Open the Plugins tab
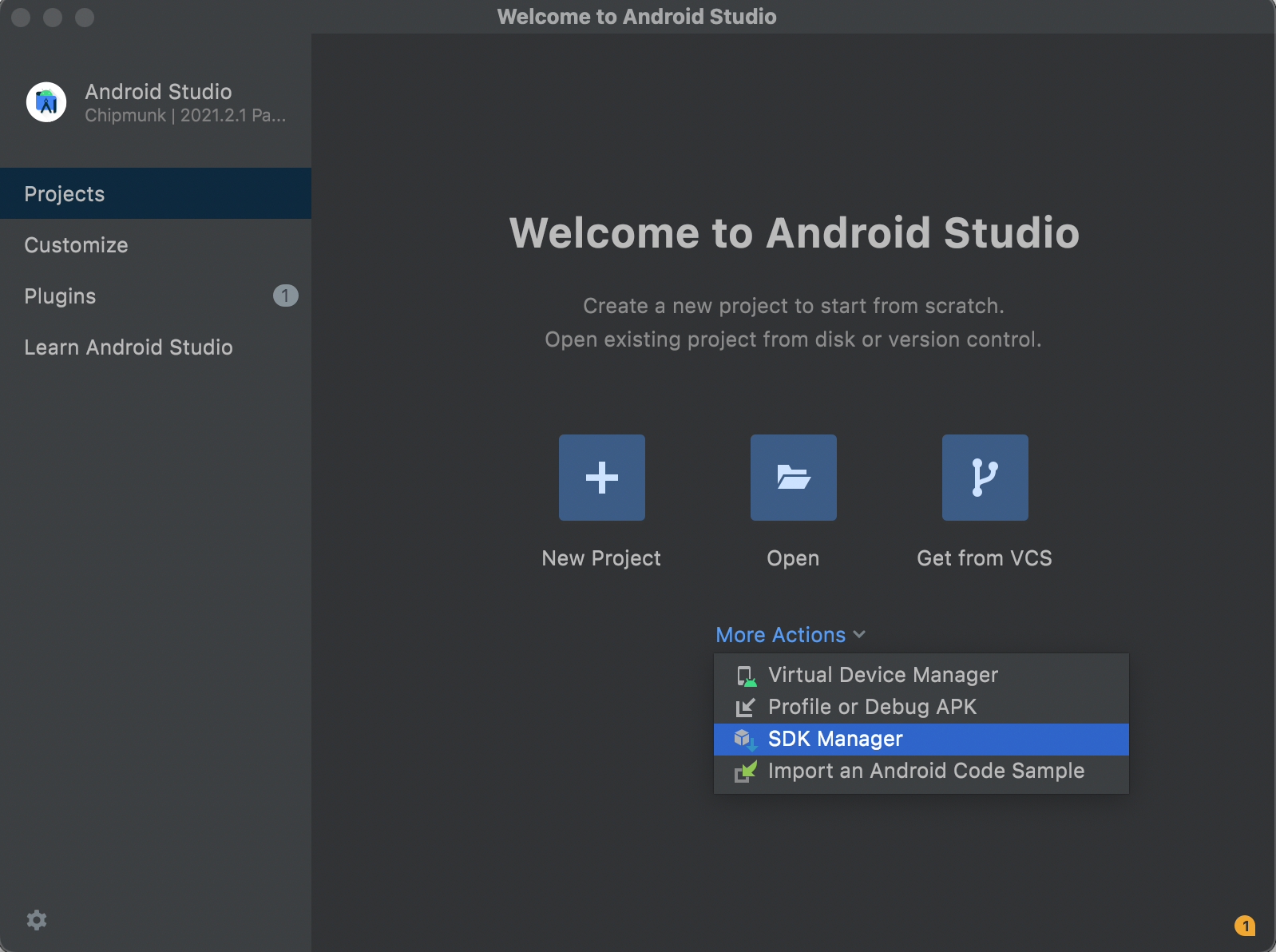Image resolution: width=1276 pixels, height=952 pixels. [x=156, y=296]
